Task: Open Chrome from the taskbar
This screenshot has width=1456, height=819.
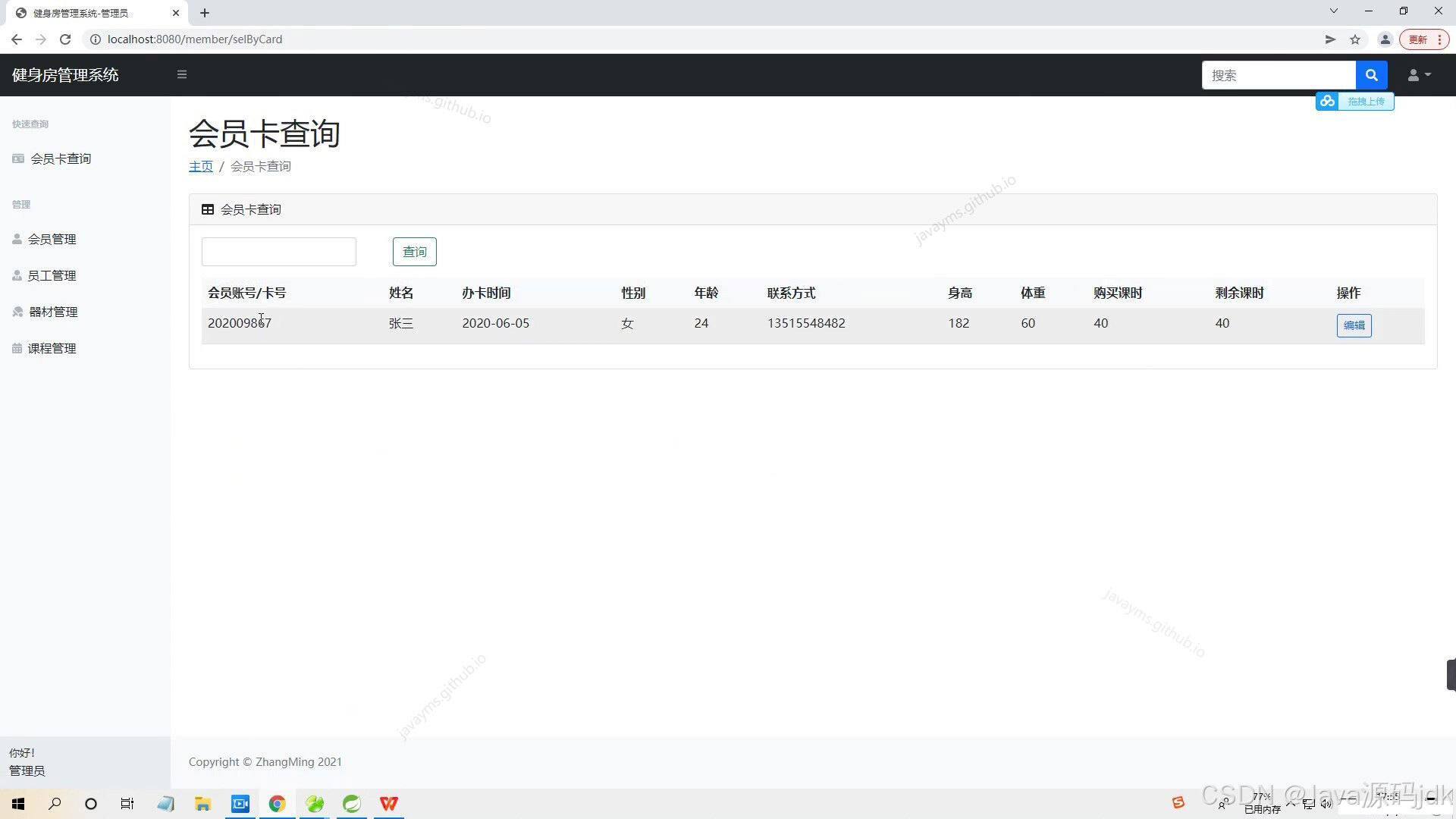Action: pos(278,803)
